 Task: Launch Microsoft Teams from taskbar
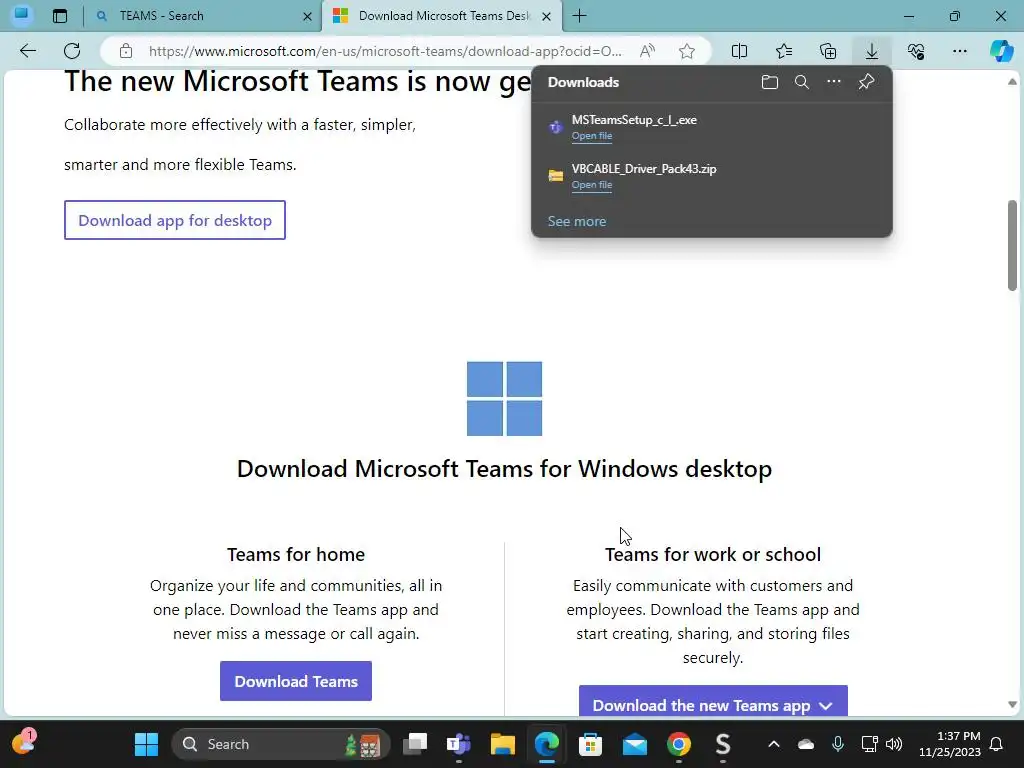click(x=459, y=744)
